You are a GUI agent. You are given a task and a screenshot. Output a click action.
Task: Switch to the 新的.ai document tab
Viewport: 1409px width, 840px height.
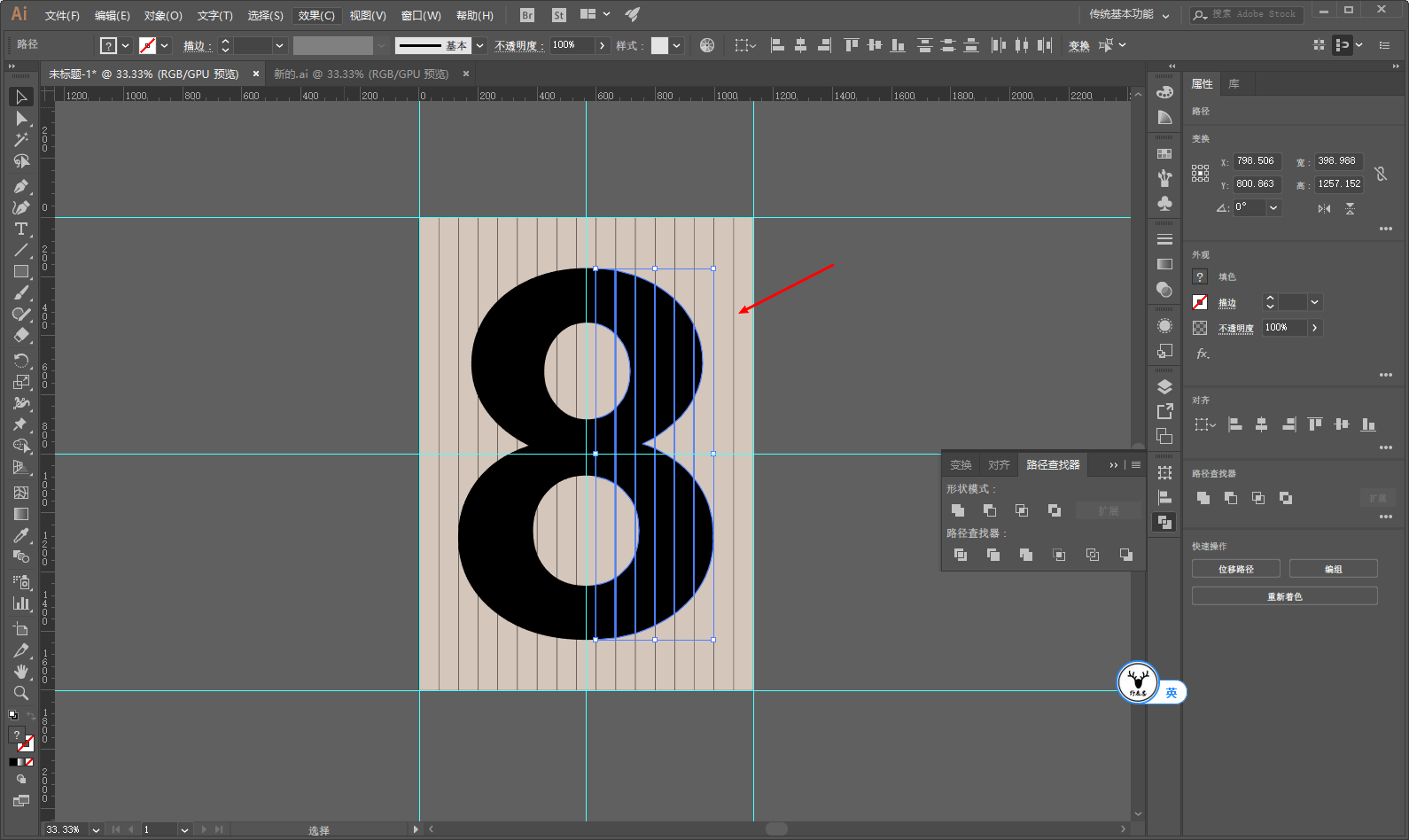(x=361, y=74)
